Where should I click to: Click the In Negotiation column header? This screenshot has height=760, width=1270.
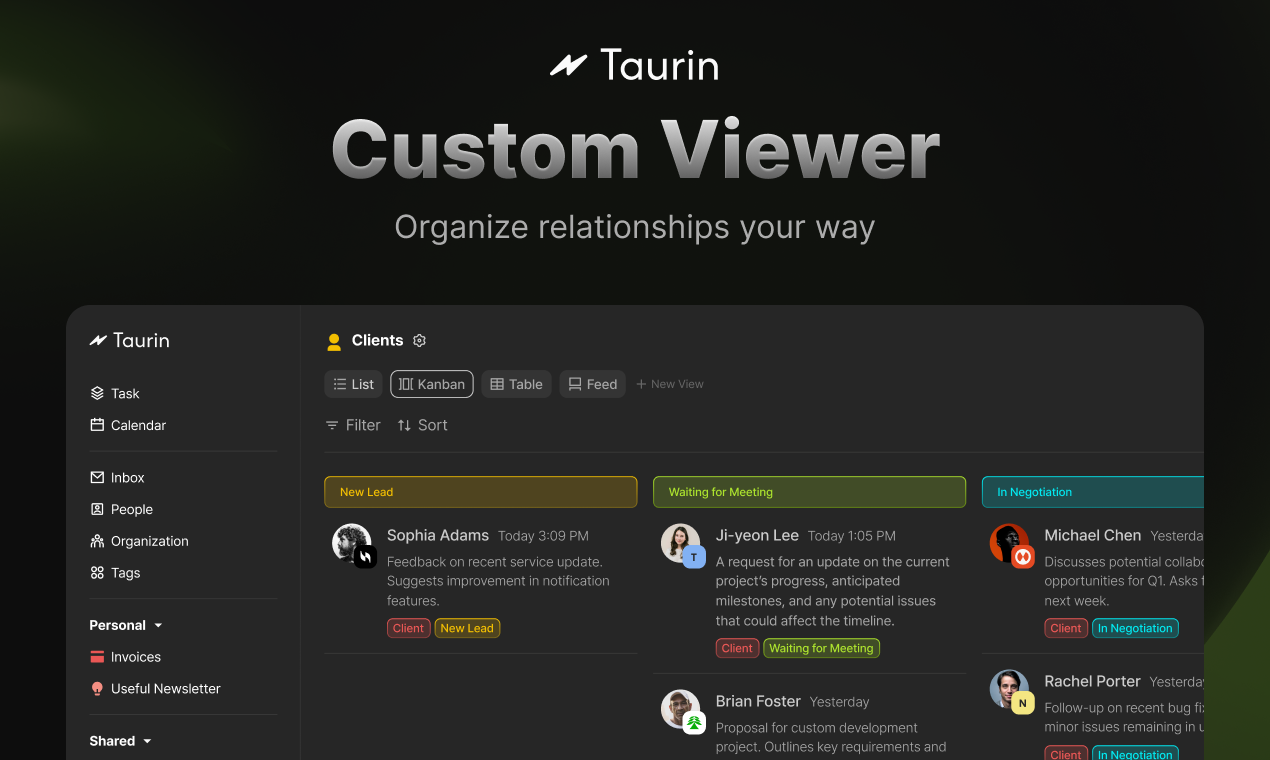[1093, 492]
